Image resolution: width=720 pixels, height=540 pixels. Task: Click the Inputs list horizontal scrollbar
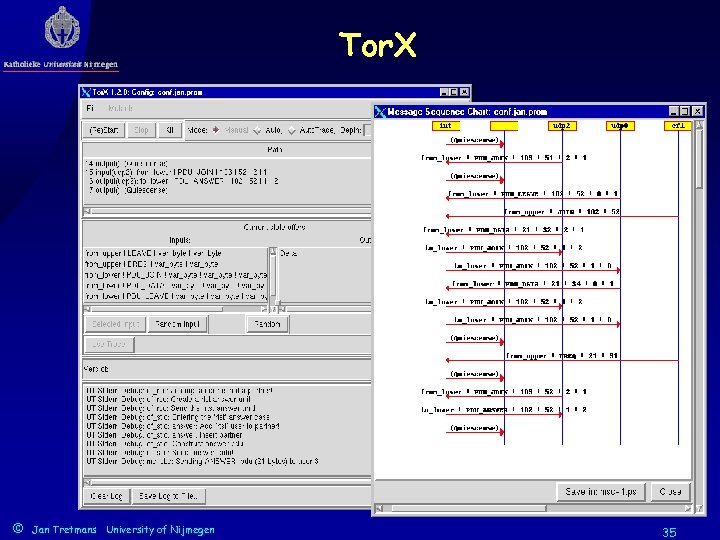pyautogui.click(x=176, y=309)
